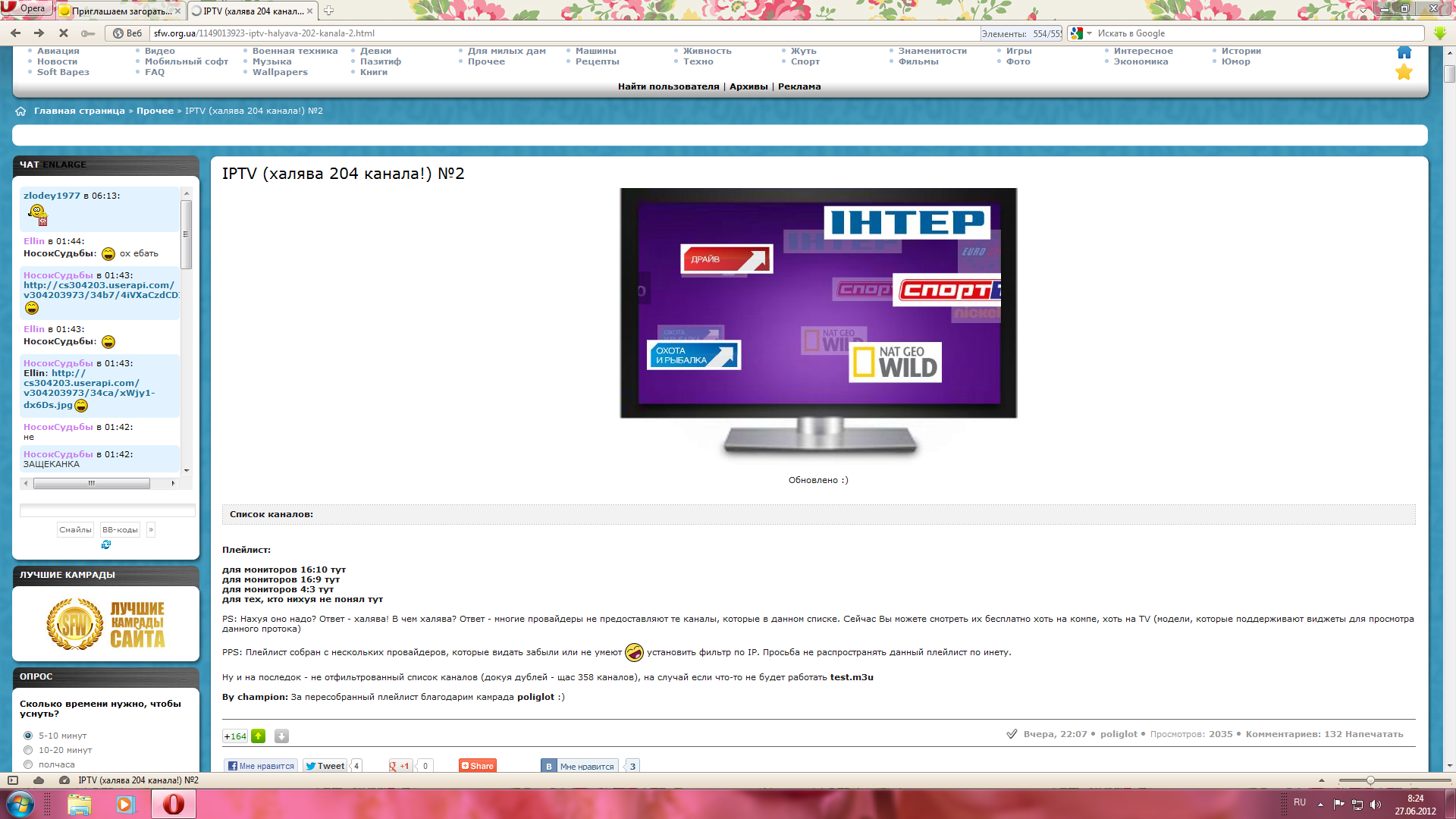Switch to the 'Приглашаем загорать' tab
The width and height of the screenshot is (1456, 819).
click(121, 11)
